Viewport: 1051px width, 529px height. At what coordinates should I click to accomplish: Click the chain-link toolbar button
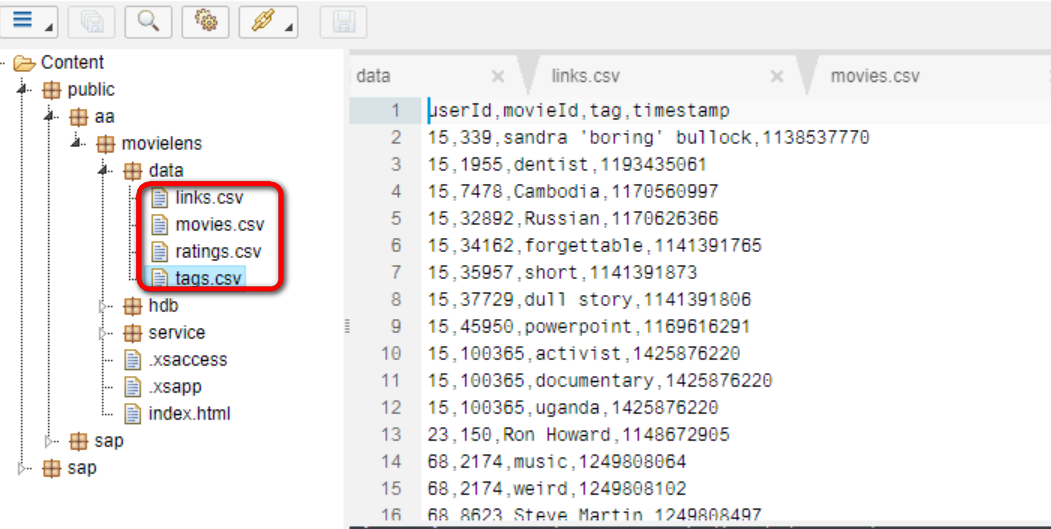[269, 22]
